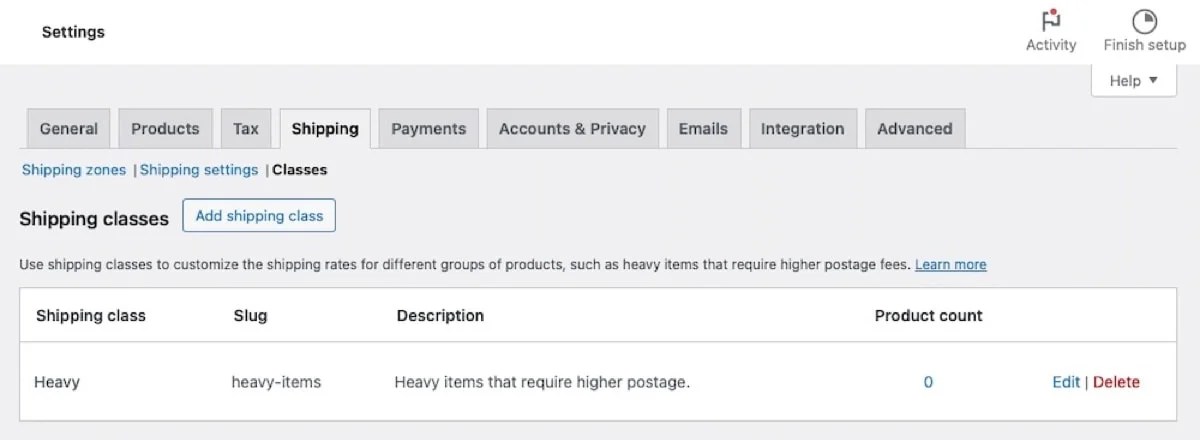Switch to the General tab
The image size is (1200, 440).
click(x=69, y=129)
